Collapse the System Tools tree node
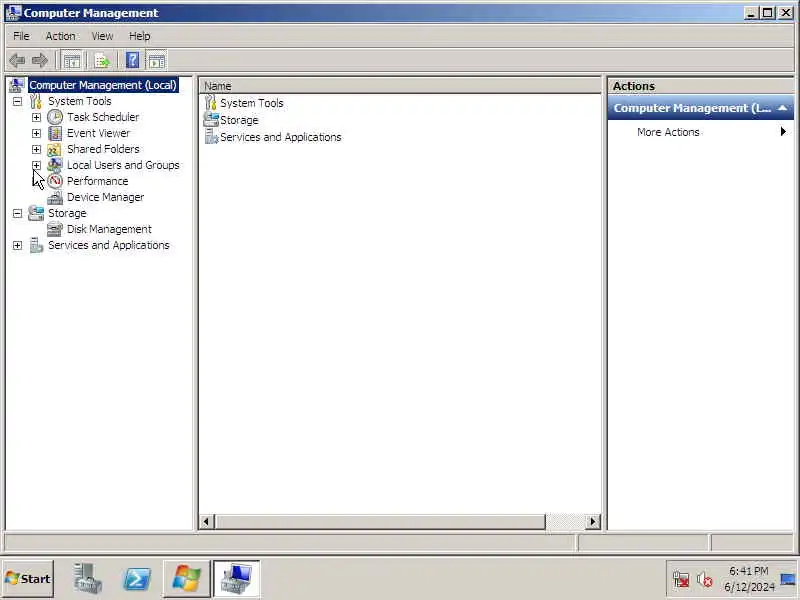Viewport: 800px width, 600px height. [18, 102]
